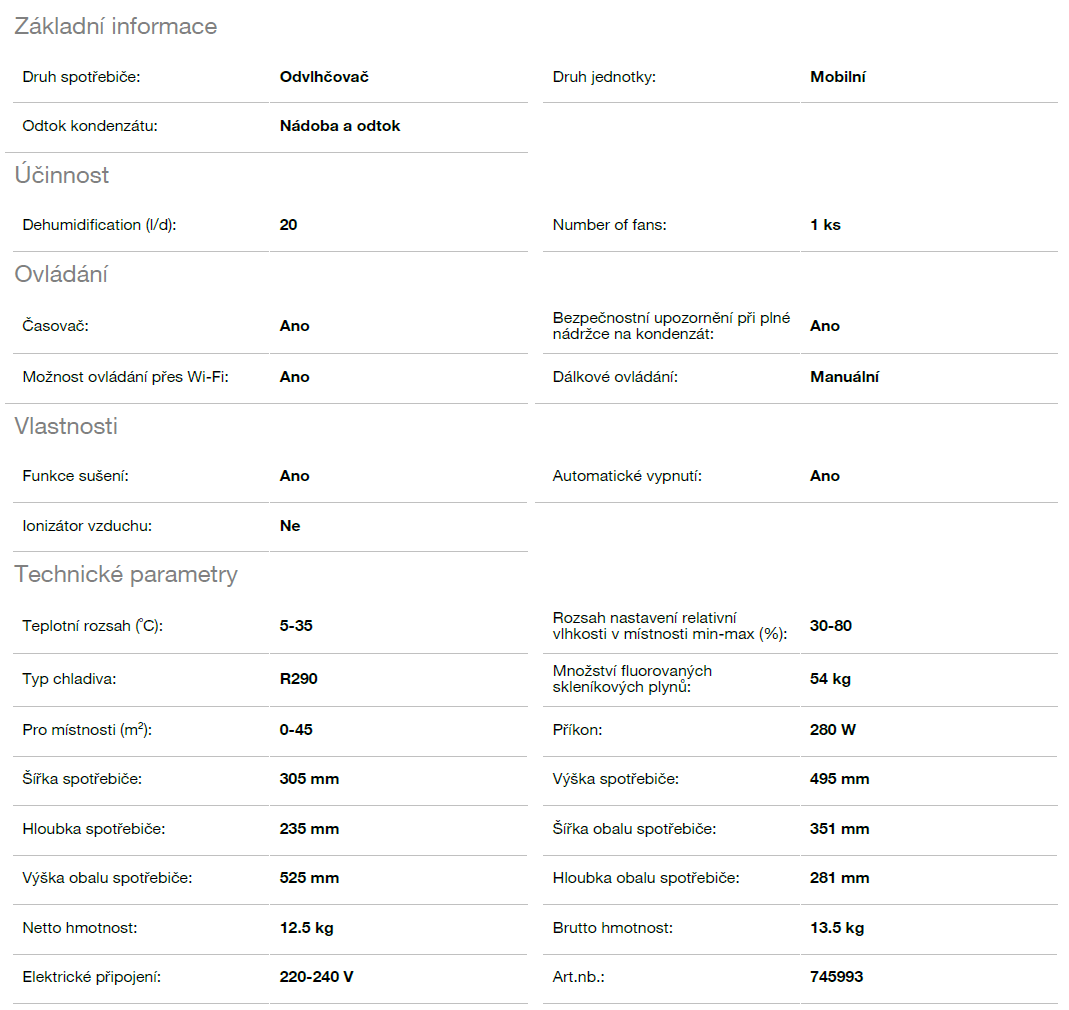1069x1010 pixels.
Task: Click the Odvlhčovač appliance type value
Action: point(324,77)
